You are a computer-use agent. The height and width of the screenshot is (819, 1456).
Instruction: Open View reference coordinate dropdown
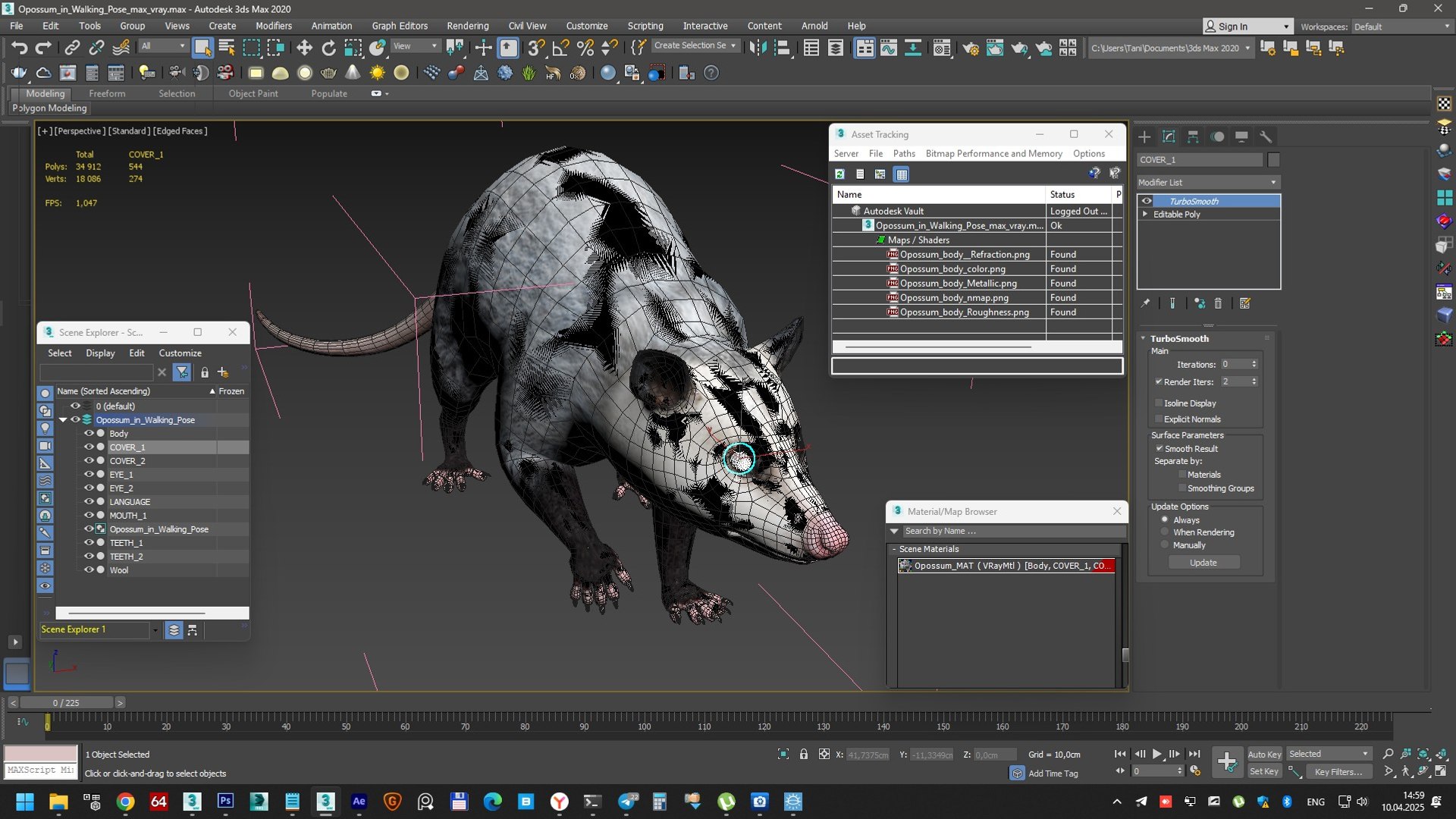[415, 46]
